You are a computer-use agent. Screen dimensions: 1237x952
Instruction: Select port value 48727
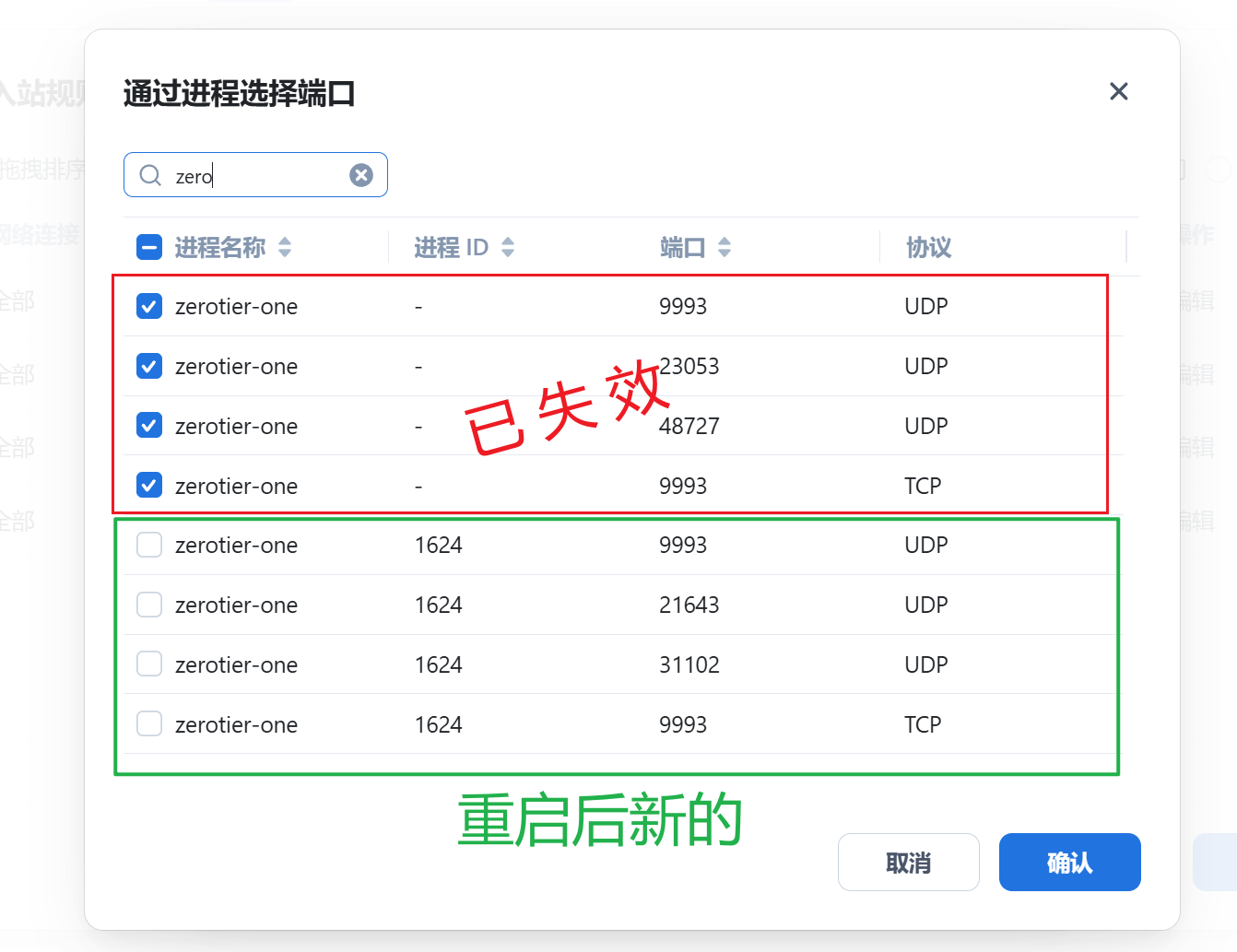point(689,426)
